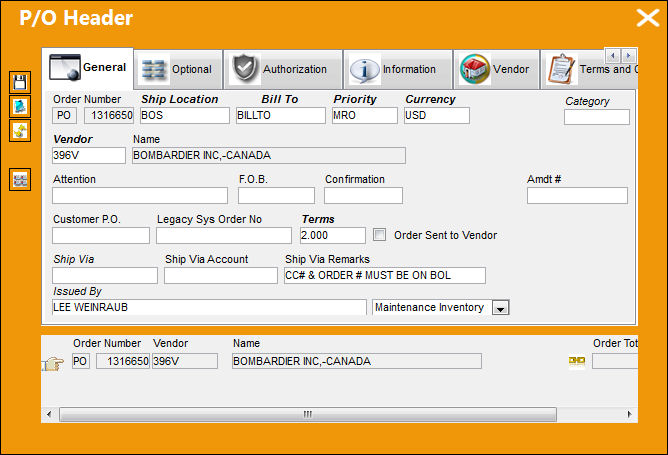Click order number 1316650 in General tab
Viewport: 668px width, 455px height.
[109, 115]
